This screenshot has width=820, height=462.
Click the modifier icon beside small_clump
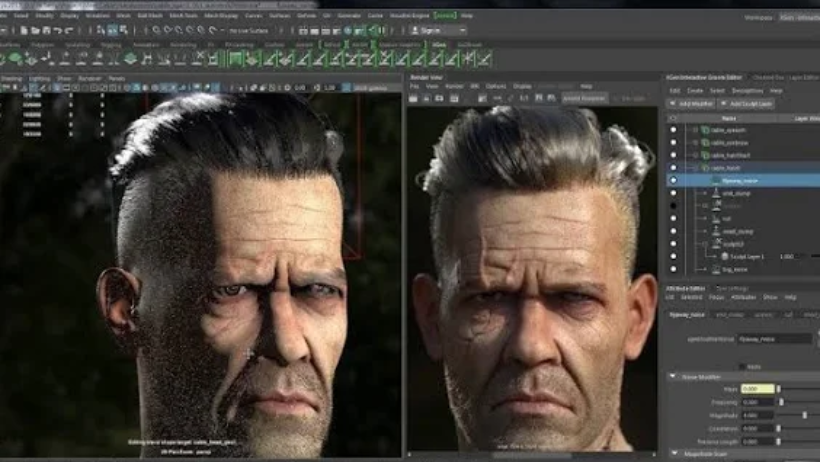(x=716, y=231)
